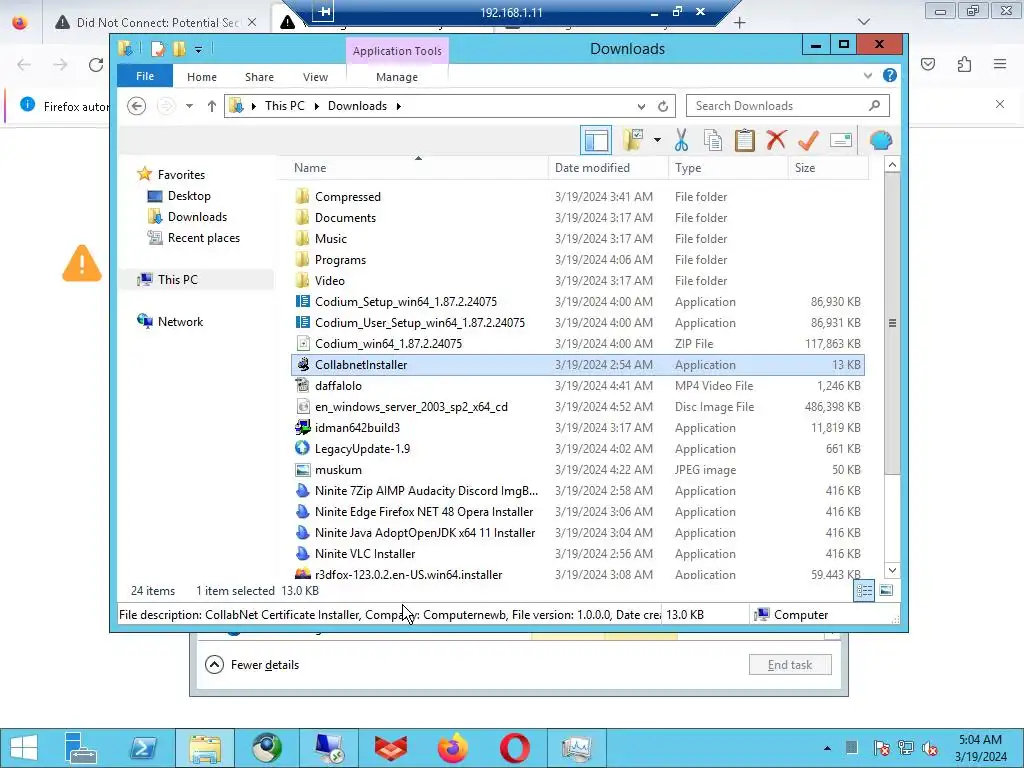This screenshot has width=1024, height=768.
Task: Open Firefox from the taskbar
Action: click(x=453, y=748)
